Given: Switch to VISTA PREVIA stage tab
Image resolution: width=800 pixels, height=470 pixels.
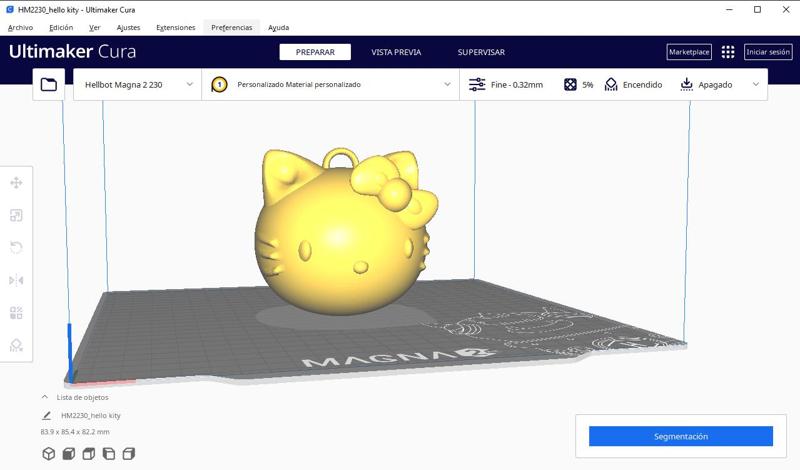Looking at the screenshot, I should tap(396, 52).
